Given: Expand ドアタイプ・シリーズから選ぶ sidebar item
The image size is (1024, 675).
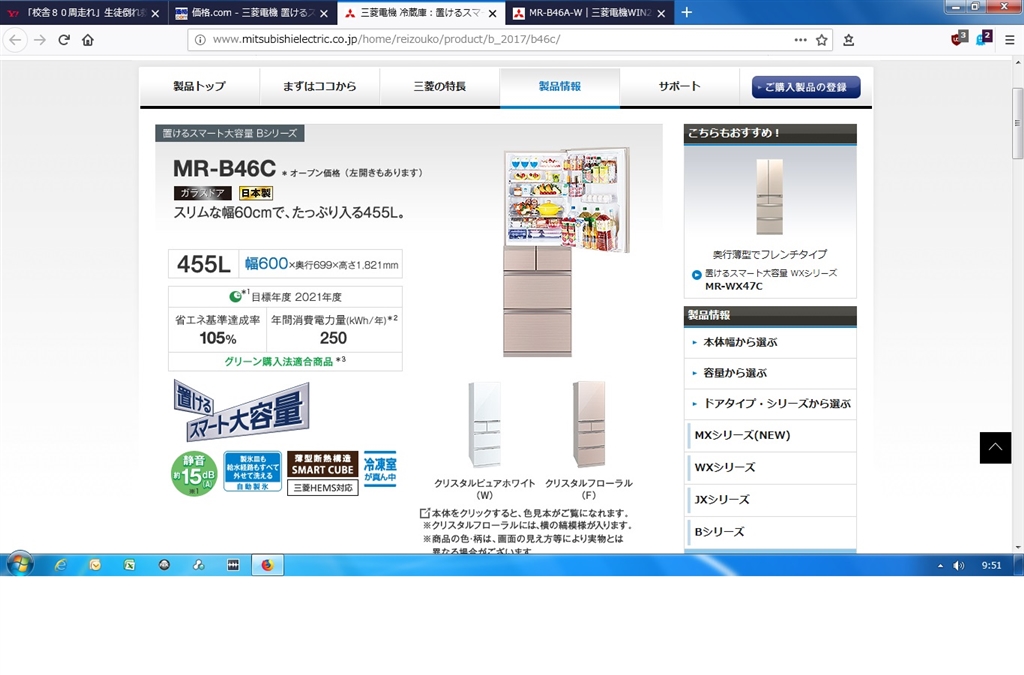Looking at the screenshot, I should [x=770, y=403].
